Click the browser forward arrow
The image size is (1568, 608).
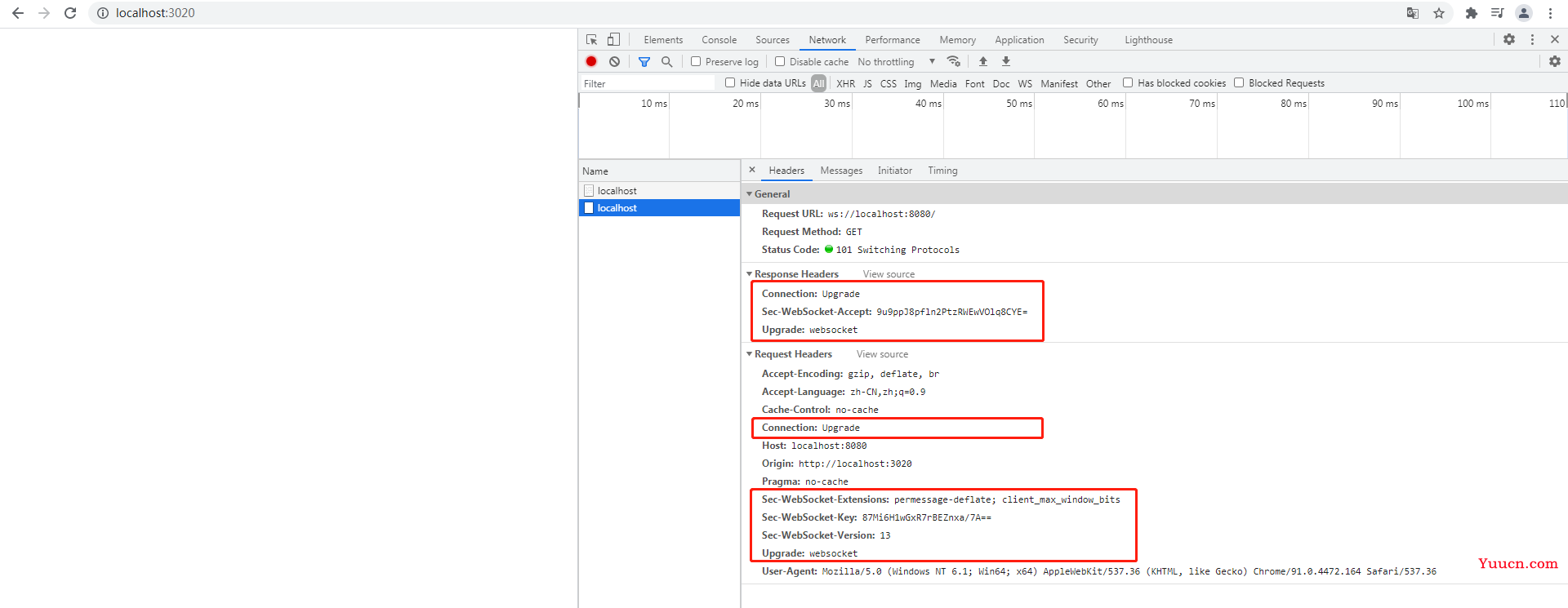click(x=44, y=13)
